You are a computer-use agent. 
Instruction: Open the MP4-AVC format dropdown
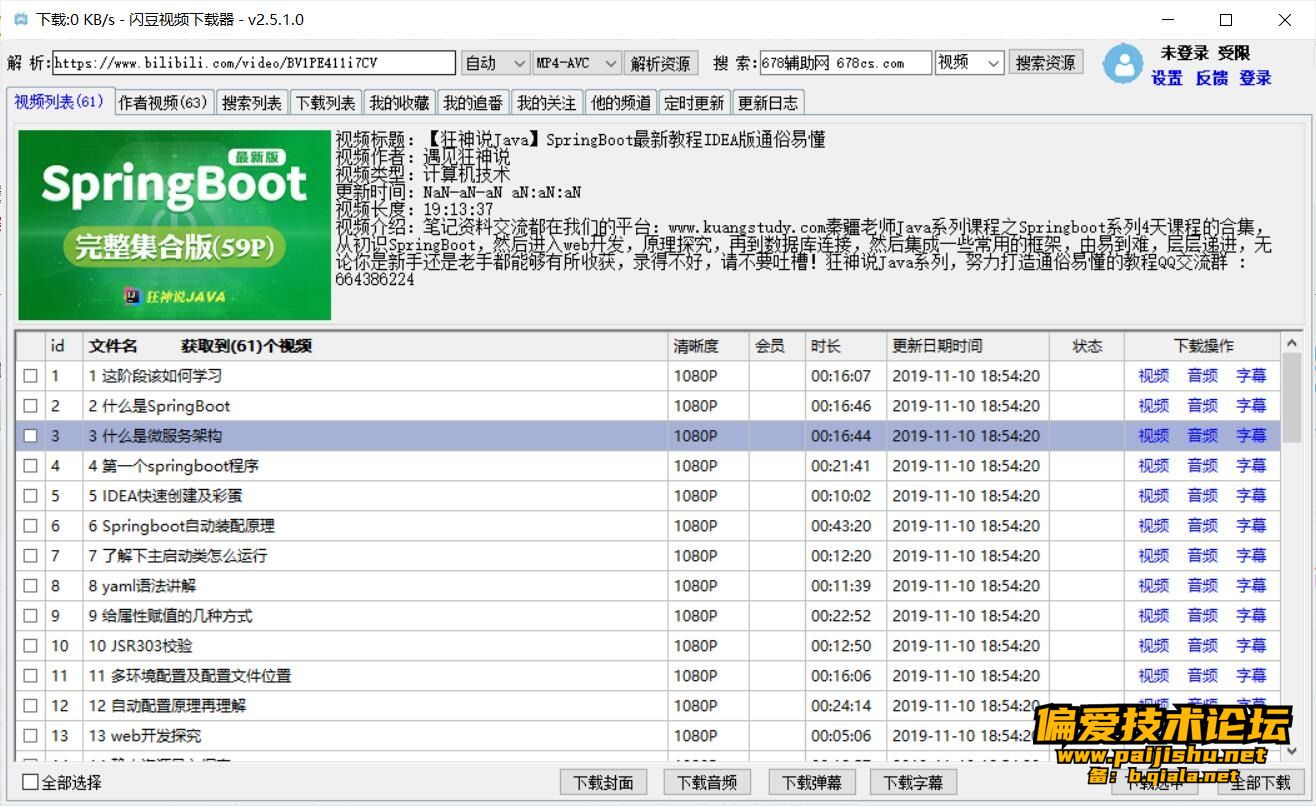pos(577,63)
